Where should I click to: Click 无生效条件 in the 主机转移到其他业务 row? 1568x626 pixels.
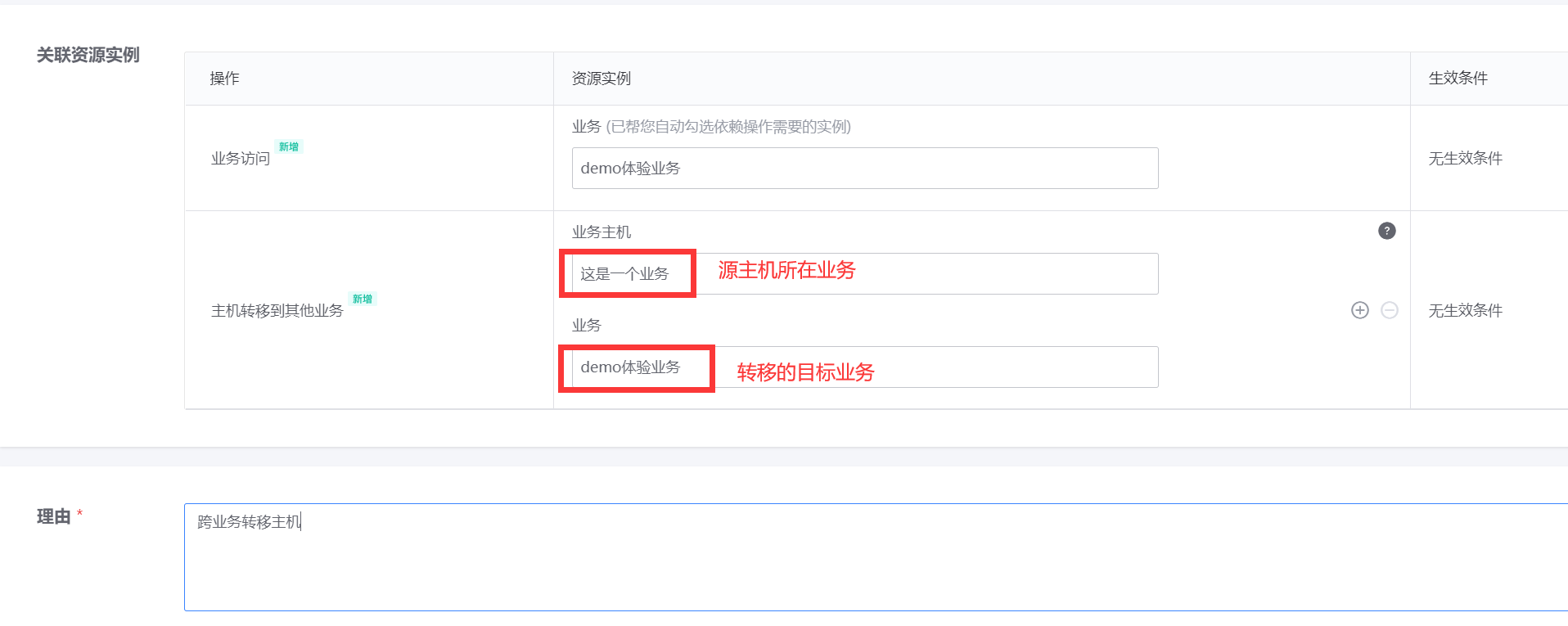(x=1465, y=310)
